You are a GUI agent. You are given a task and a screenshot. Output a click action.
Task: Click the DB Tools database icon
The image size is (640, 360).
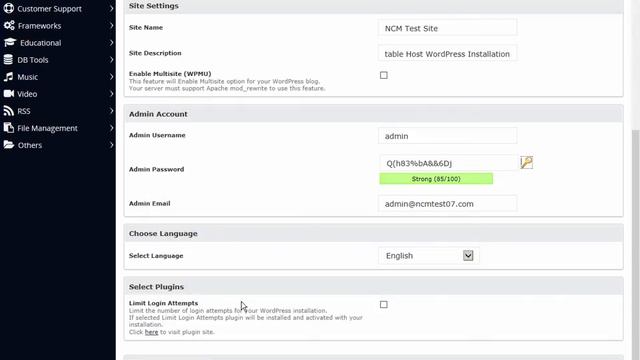pos(8,60)
